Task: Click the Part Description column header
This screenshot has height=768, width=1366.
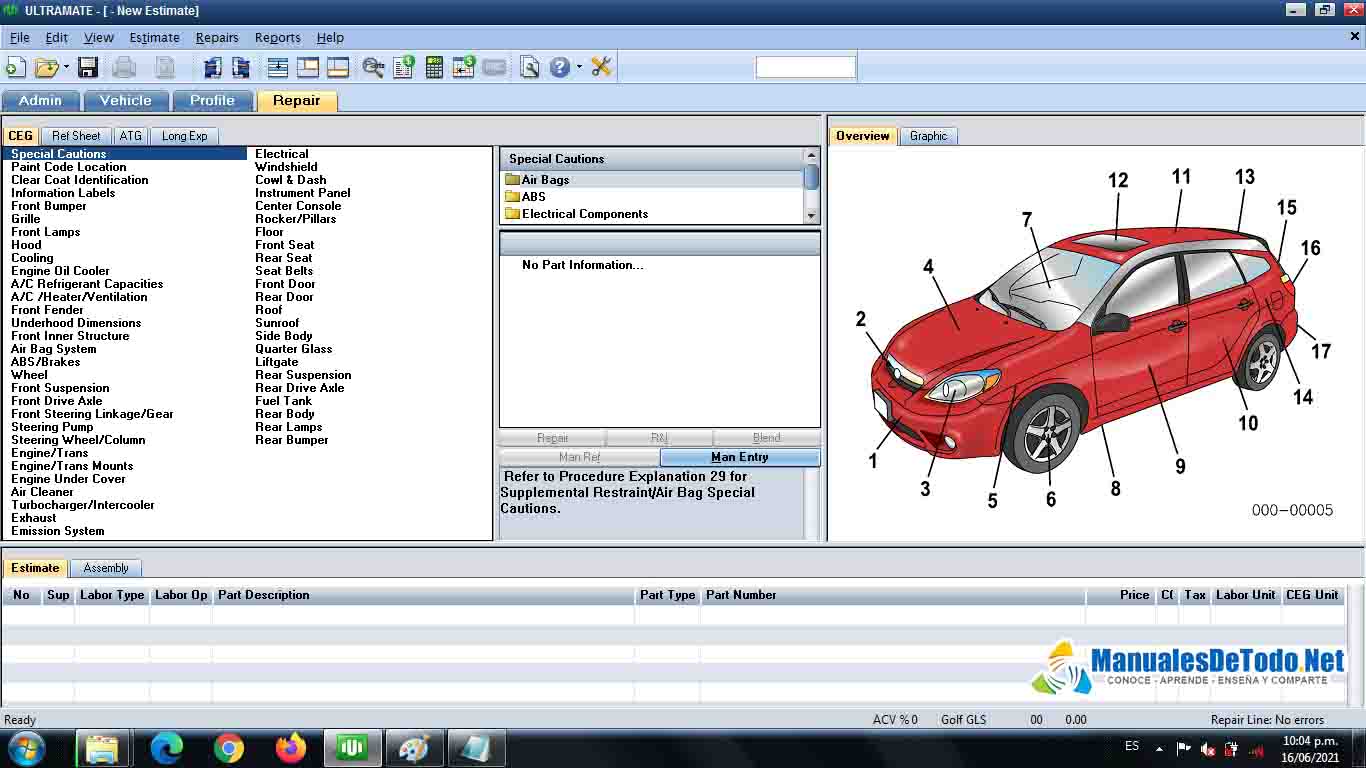Action: 423,595
